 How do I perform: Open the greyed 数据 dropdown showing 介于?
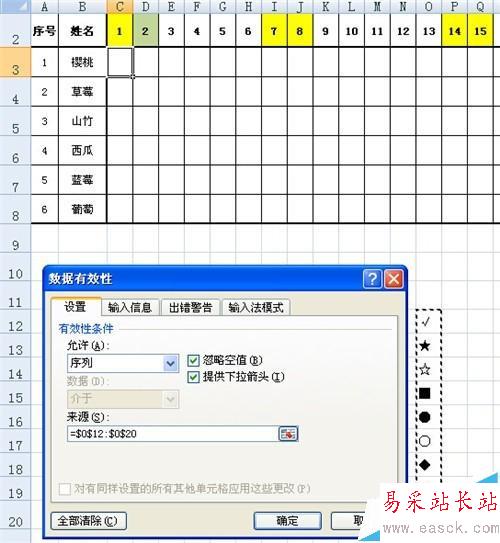pyautogui.click(x=123, y=399)
